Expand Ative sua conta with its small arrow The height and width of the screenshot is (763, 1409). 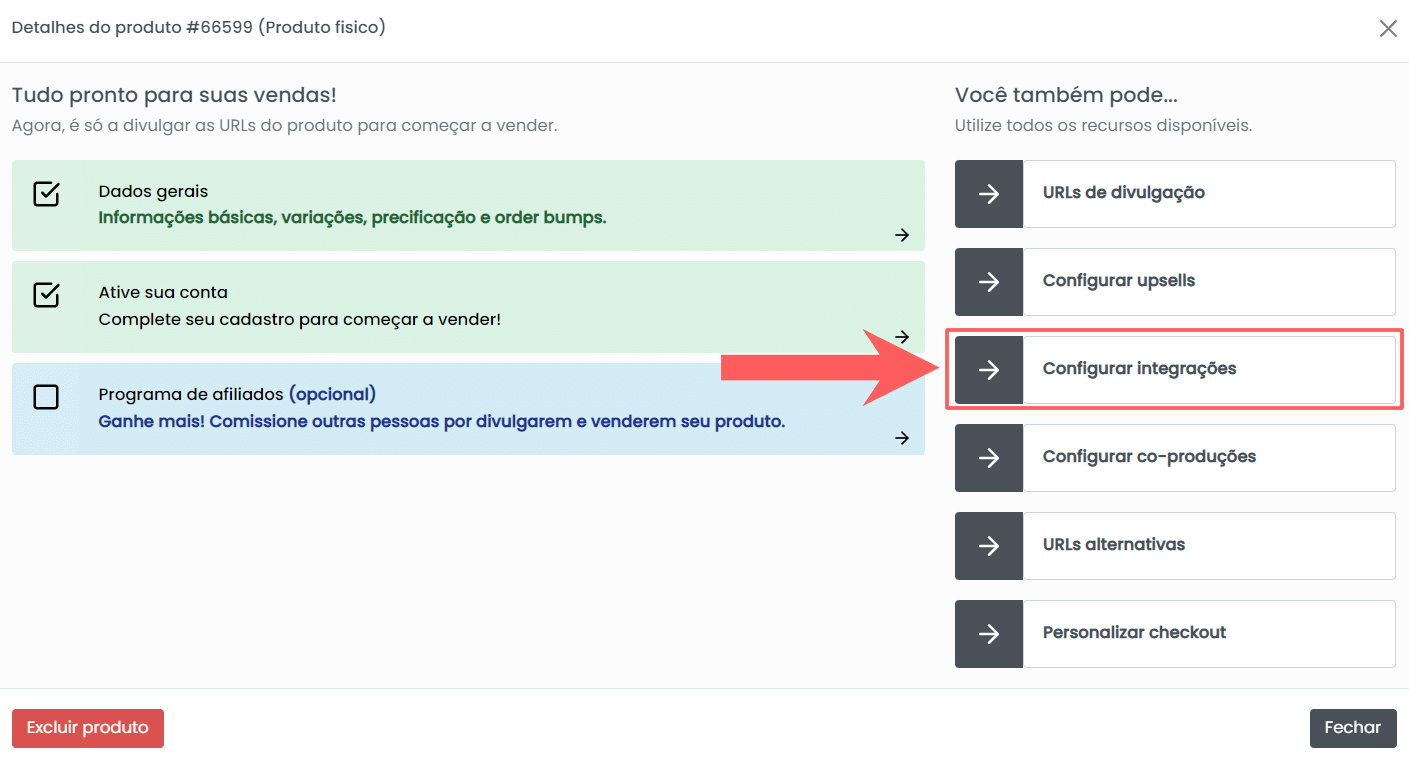902,336
